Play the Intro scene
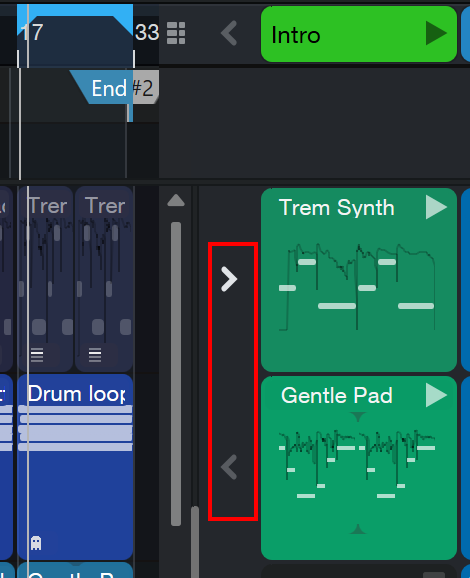Image resolution: width=470 pixels, height=578 pixels. click(436, 33)
